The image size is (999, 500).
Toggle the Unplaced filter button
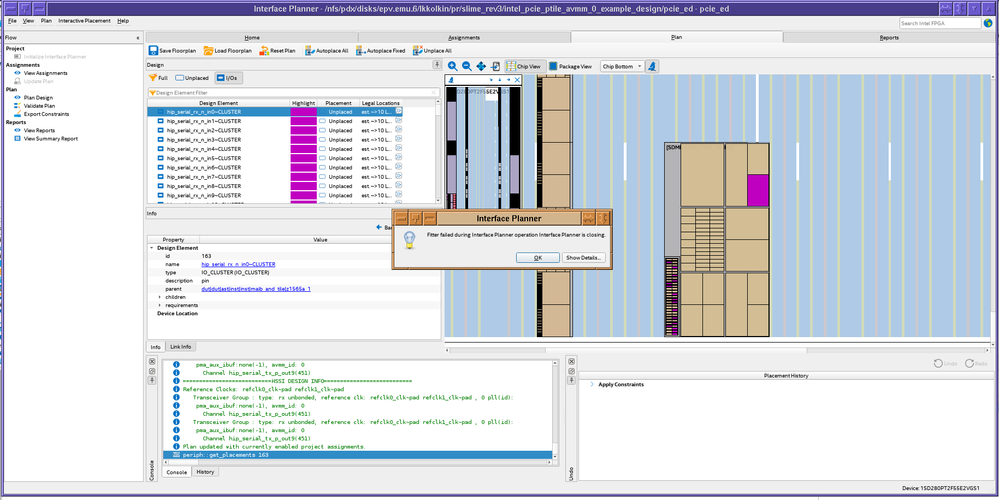click(193, 77)
